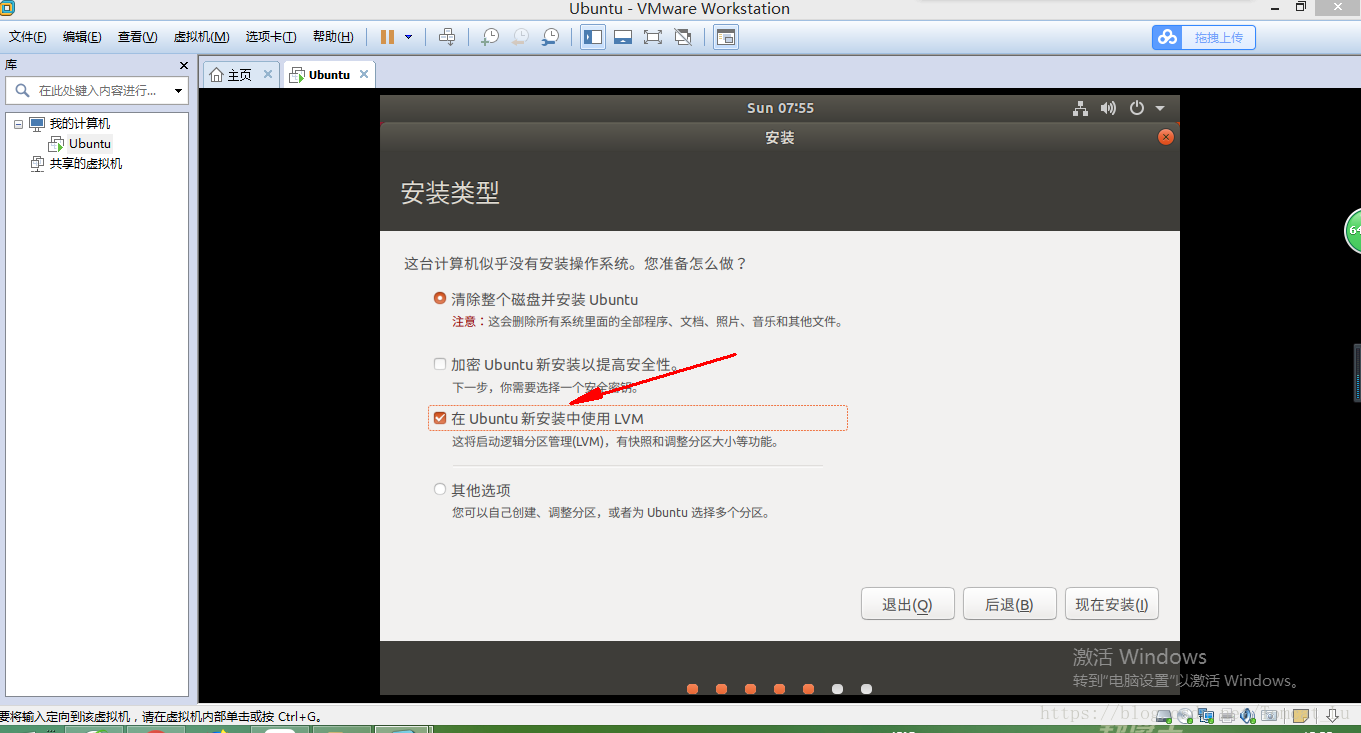Send Ctrl+Alt+Del to the virtual machine
Screen dimensions: 1361x733
click(447, 37)
